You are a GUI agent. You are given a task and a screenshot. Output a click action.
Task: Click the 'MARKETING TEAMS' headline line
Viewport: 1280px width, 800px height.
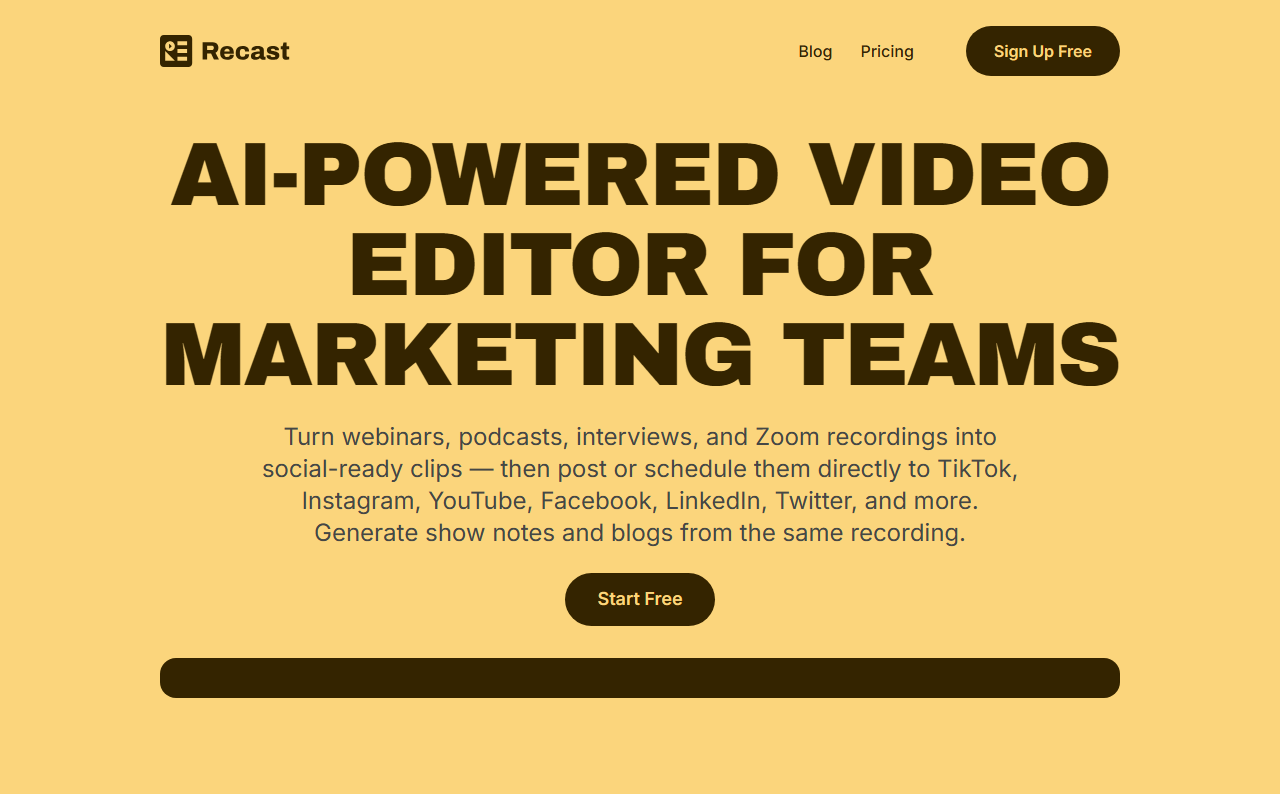pos(640,356)
